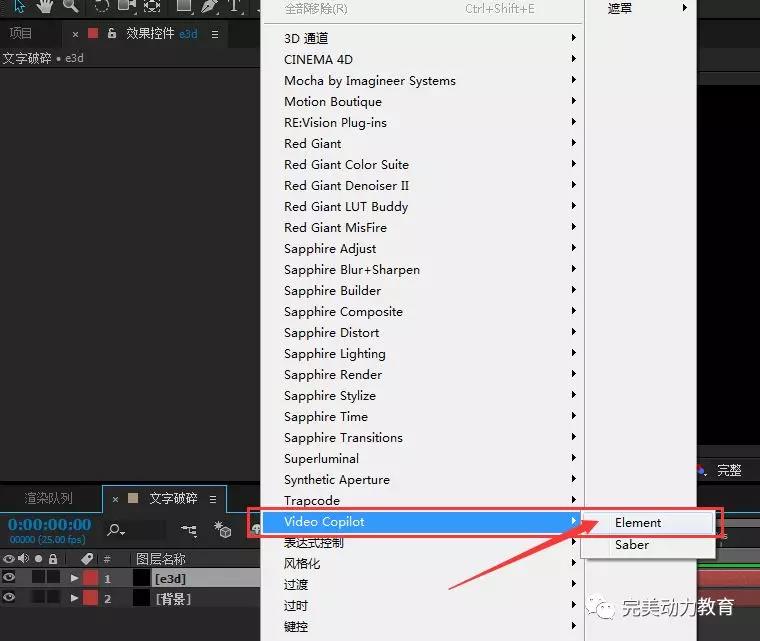This screenshot has height=641, width=760.
Task: Open the 3D 通道 effects submenu
Action: click(421, 38)
